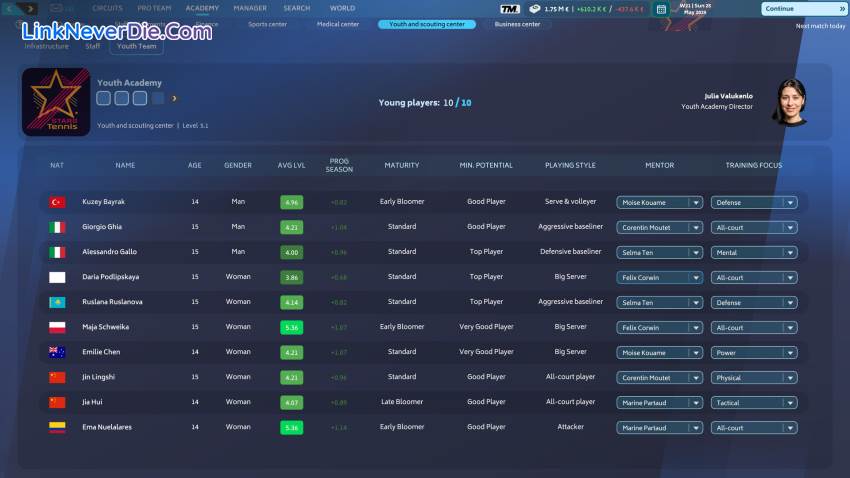Open the Staff sub-tab
Viewport: 850px width, 478px height.
coord(93,46)
